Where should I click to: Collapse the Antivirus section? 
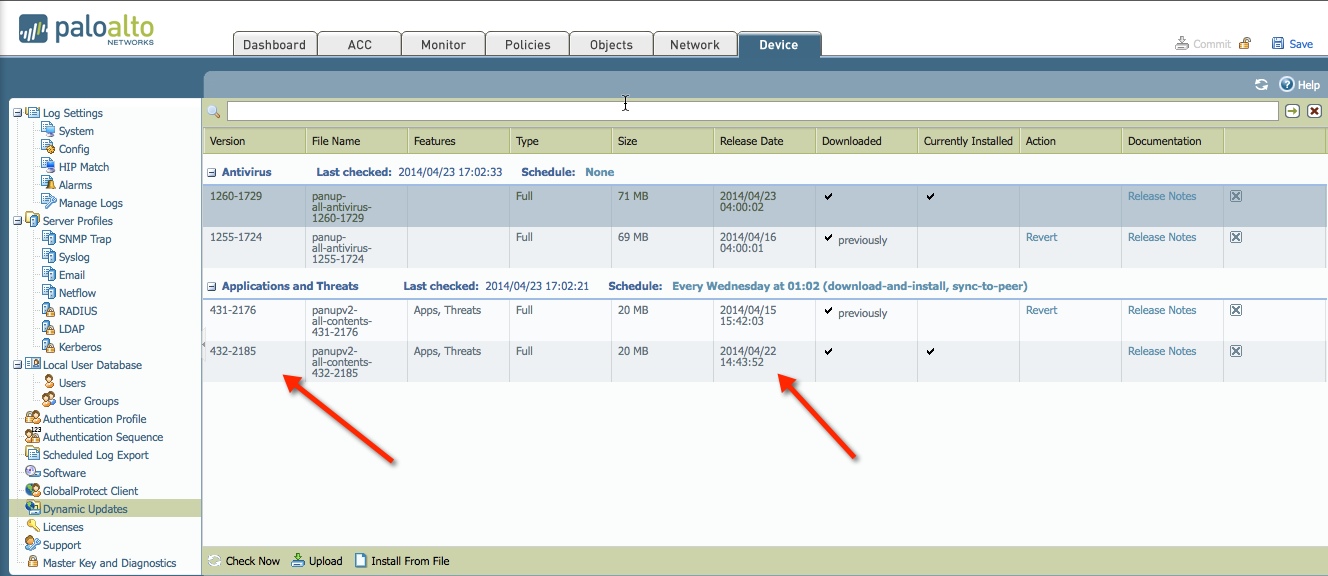click(x=212, y=172)
